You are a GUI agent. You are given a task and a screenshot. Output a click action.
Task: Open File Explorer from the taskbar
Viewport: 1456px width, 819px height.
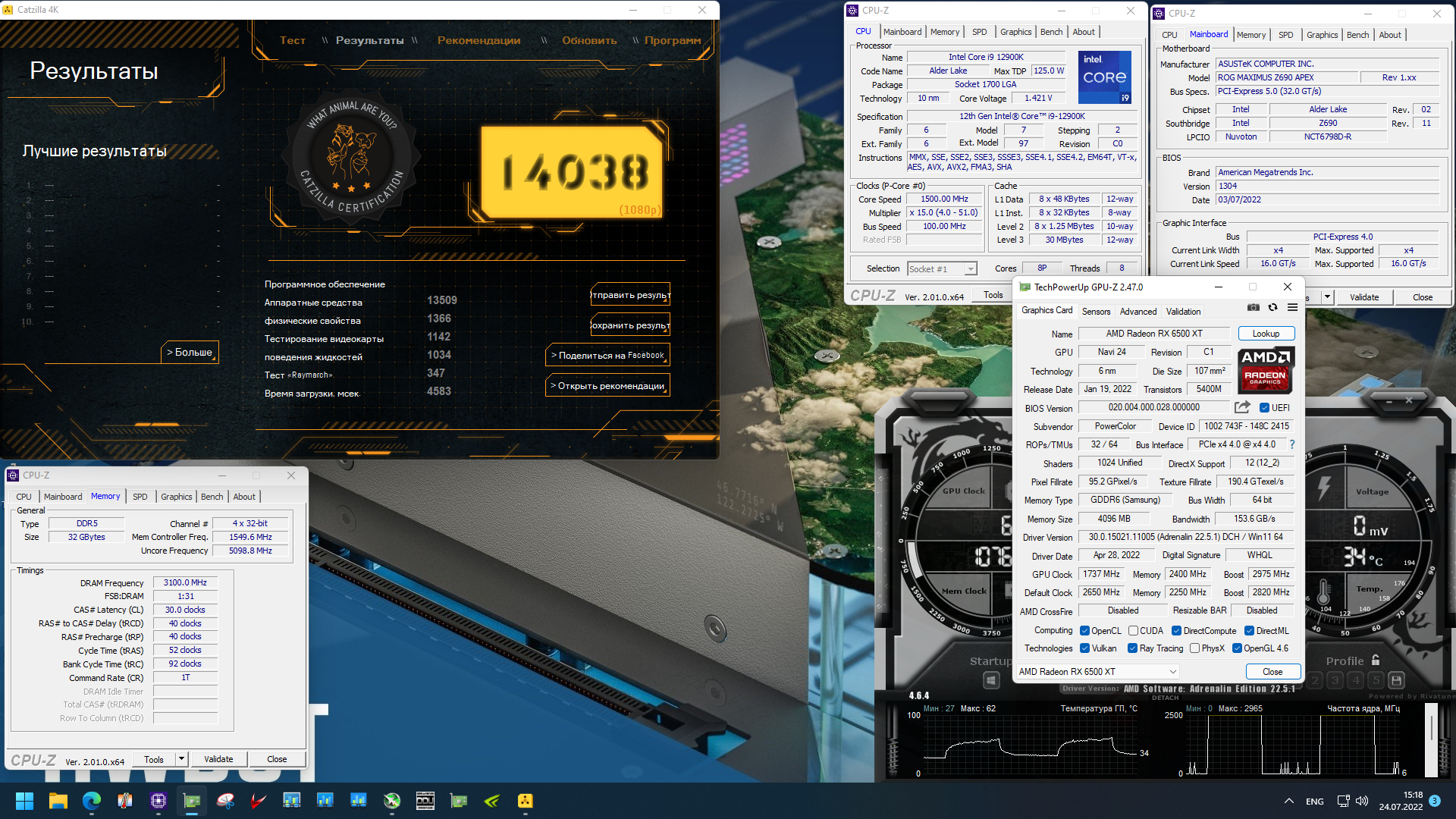pos(58,801)
